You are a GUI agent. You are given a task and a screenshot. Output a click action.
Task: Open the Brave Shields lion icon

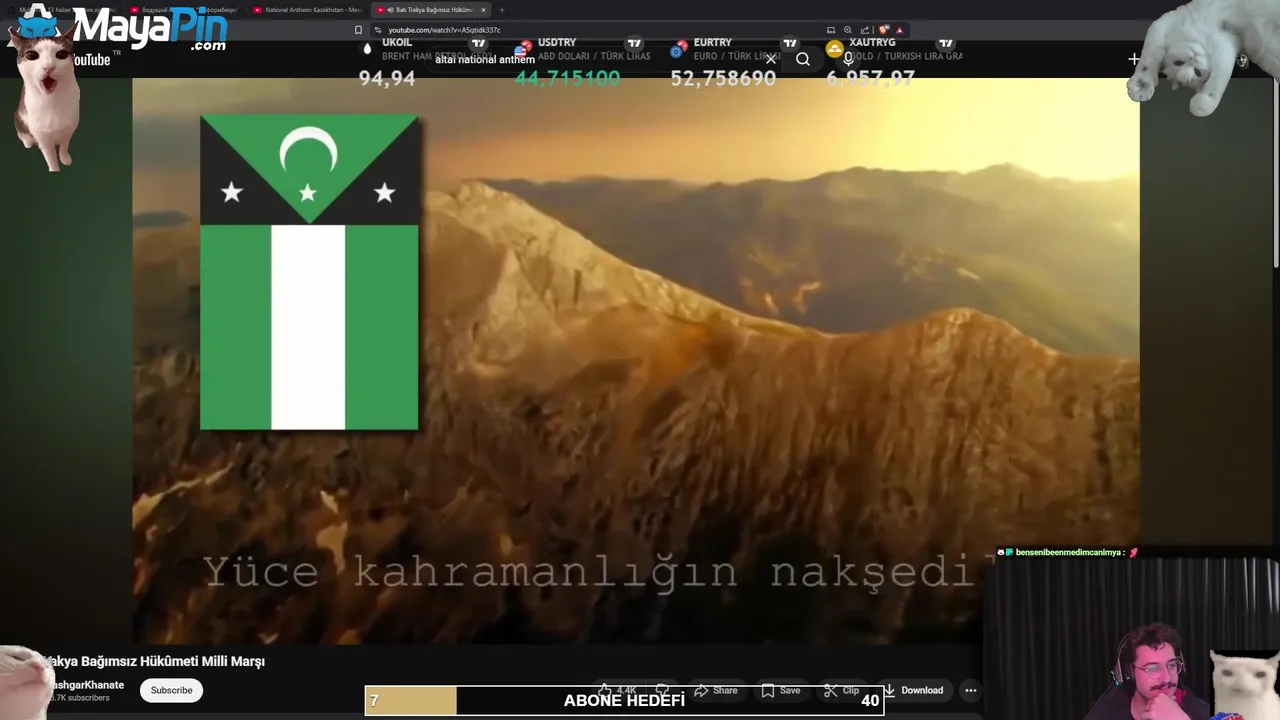point(884,30)
